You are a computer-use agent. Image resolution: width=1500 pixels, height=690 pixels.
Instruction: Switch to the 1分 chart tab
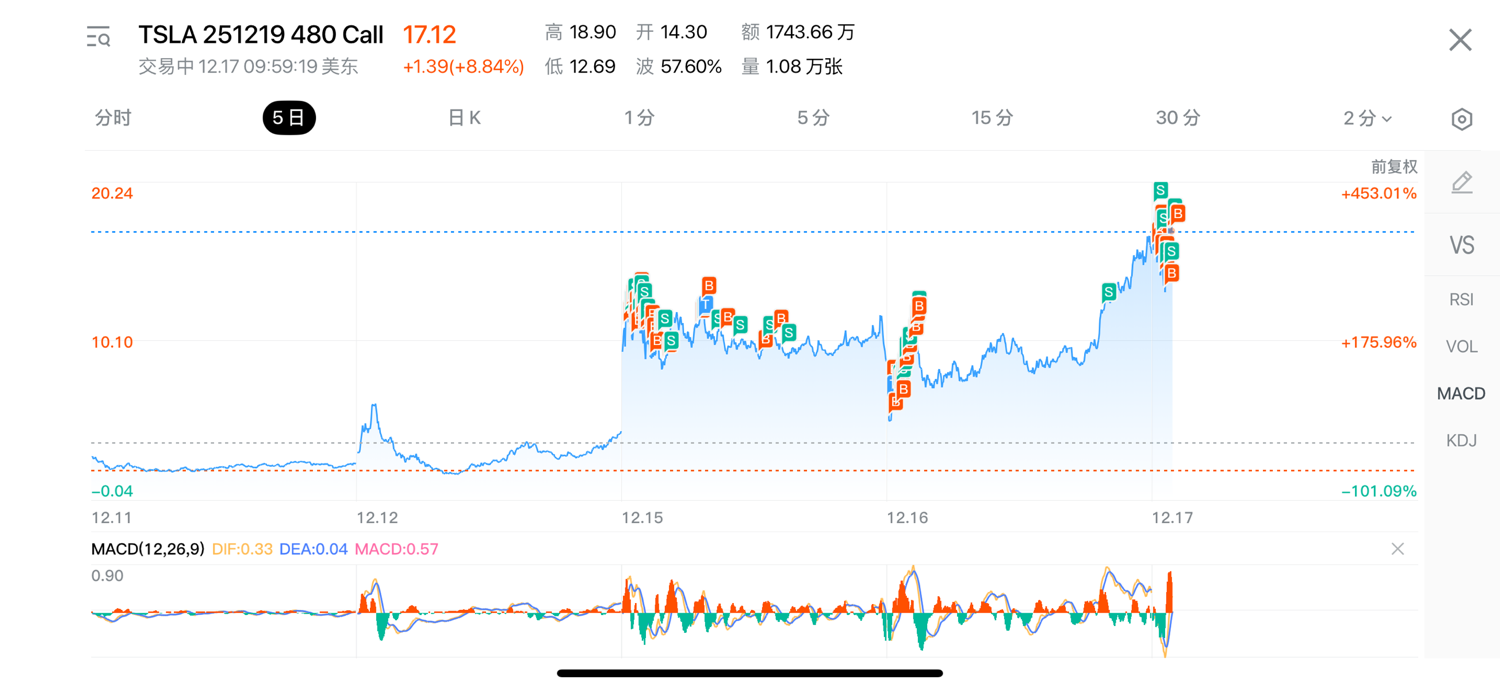pos(639,118)
